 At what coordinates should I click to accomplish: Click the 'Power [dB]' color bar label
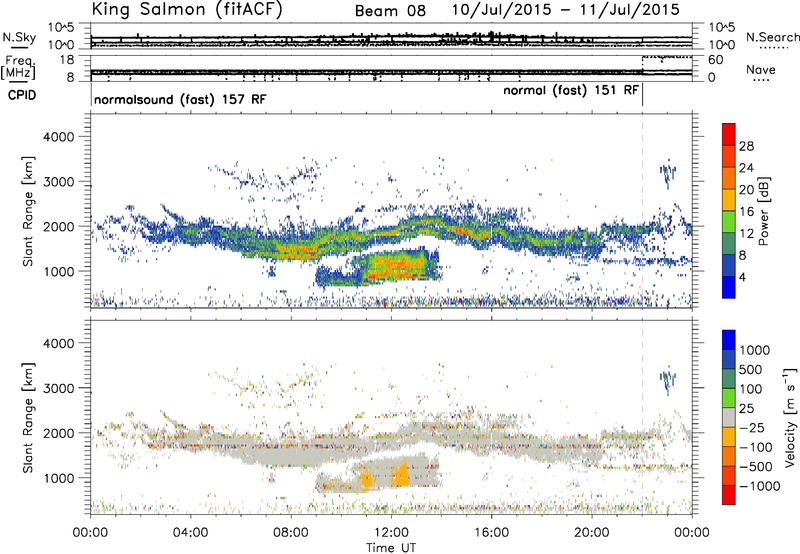[764, 211]
